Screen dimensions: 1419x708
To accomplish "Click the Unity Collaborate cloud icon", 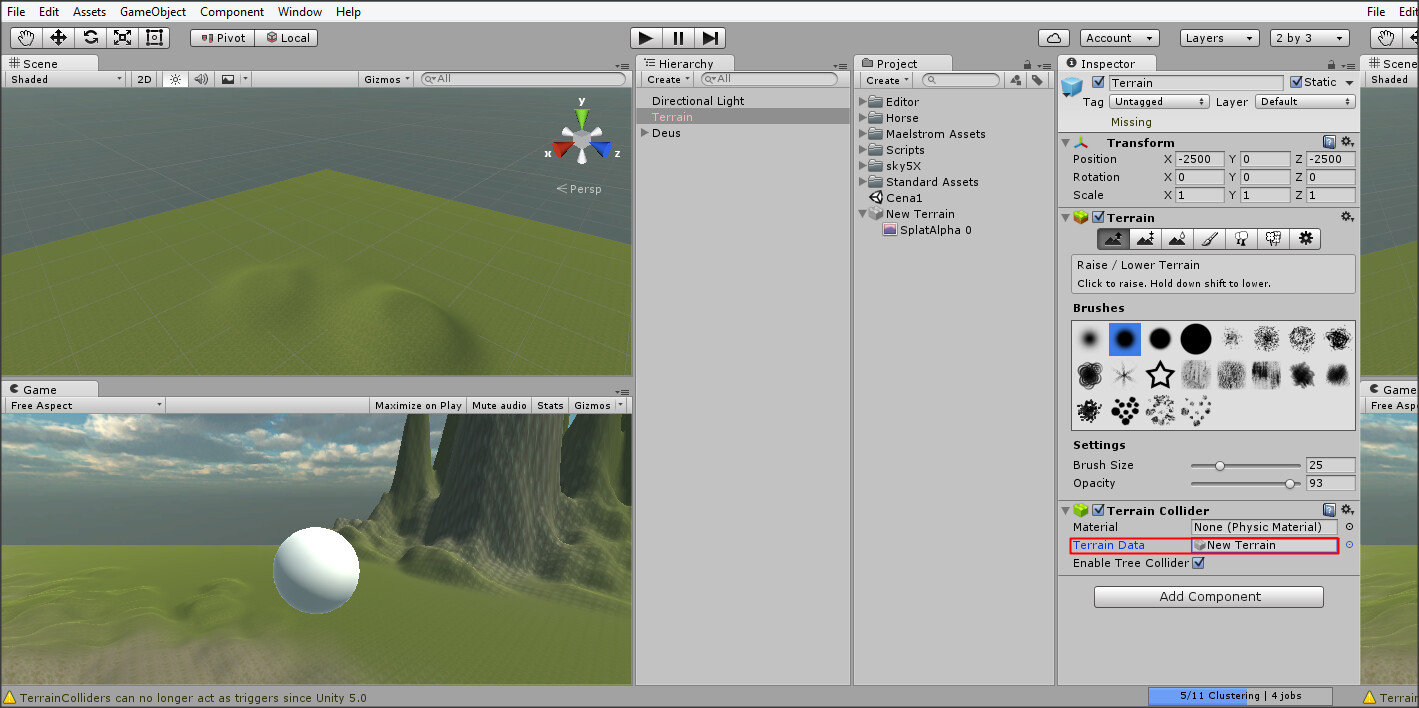I will click(x=1055, y=37).
